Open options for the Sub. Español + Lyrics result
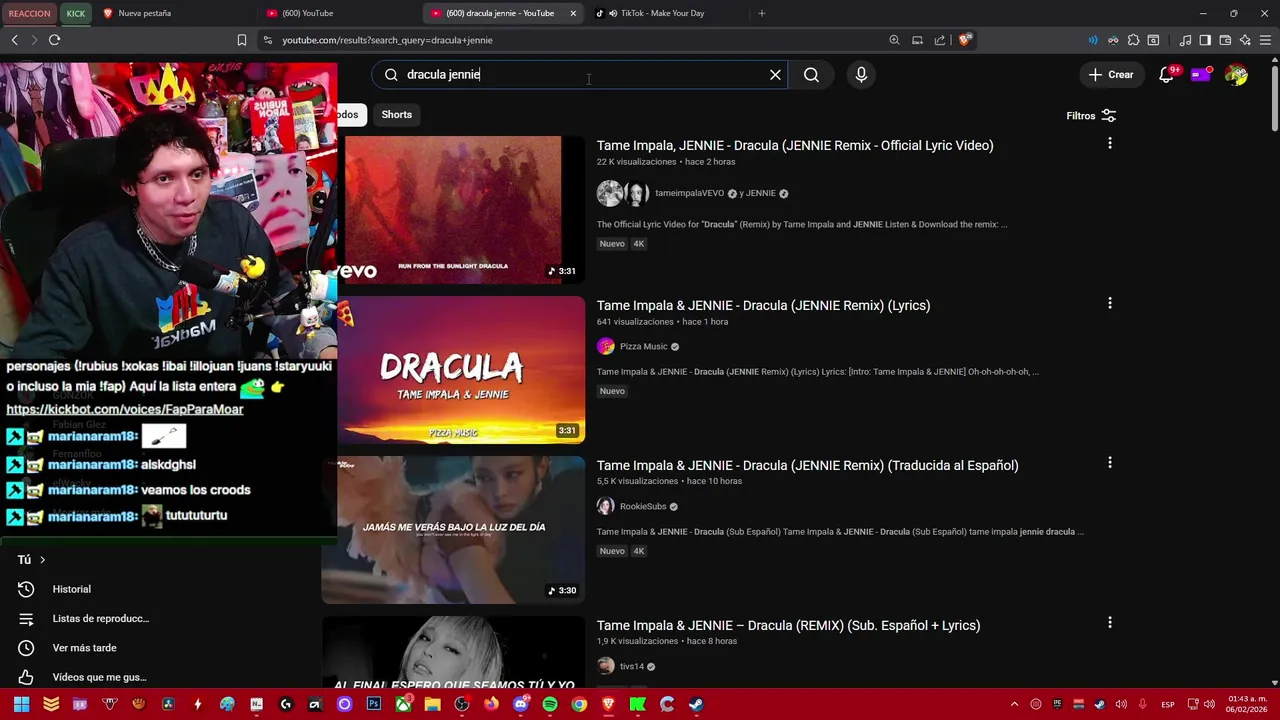 click(1109, 623)
